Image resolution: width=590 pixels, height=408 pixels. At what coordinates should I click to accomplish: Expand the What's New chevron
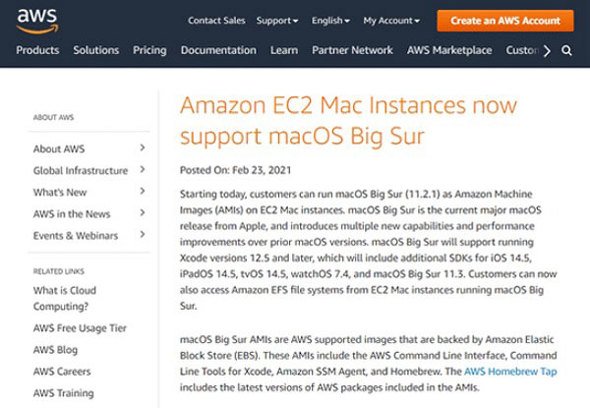pos(142,191)
